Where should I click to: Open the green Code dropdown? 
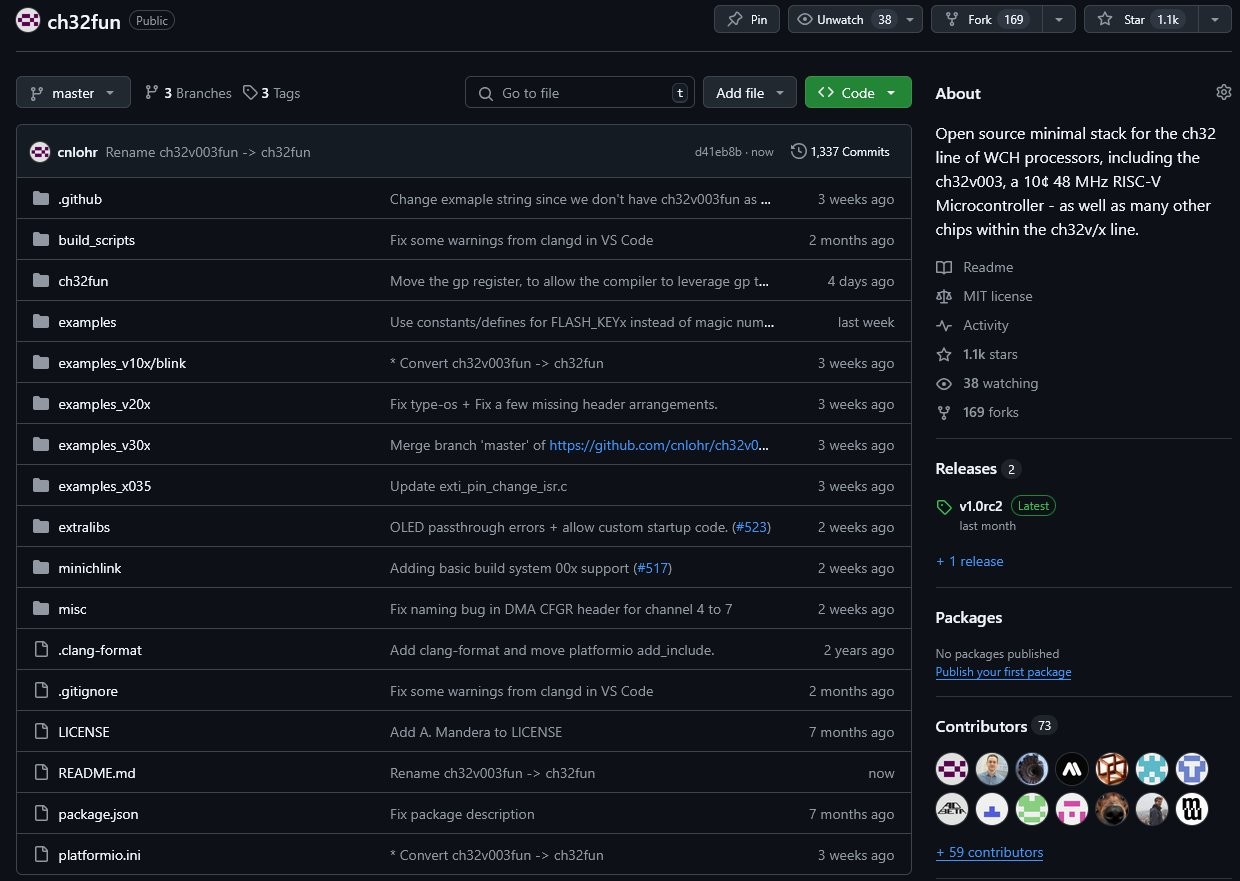click(858, 93)
